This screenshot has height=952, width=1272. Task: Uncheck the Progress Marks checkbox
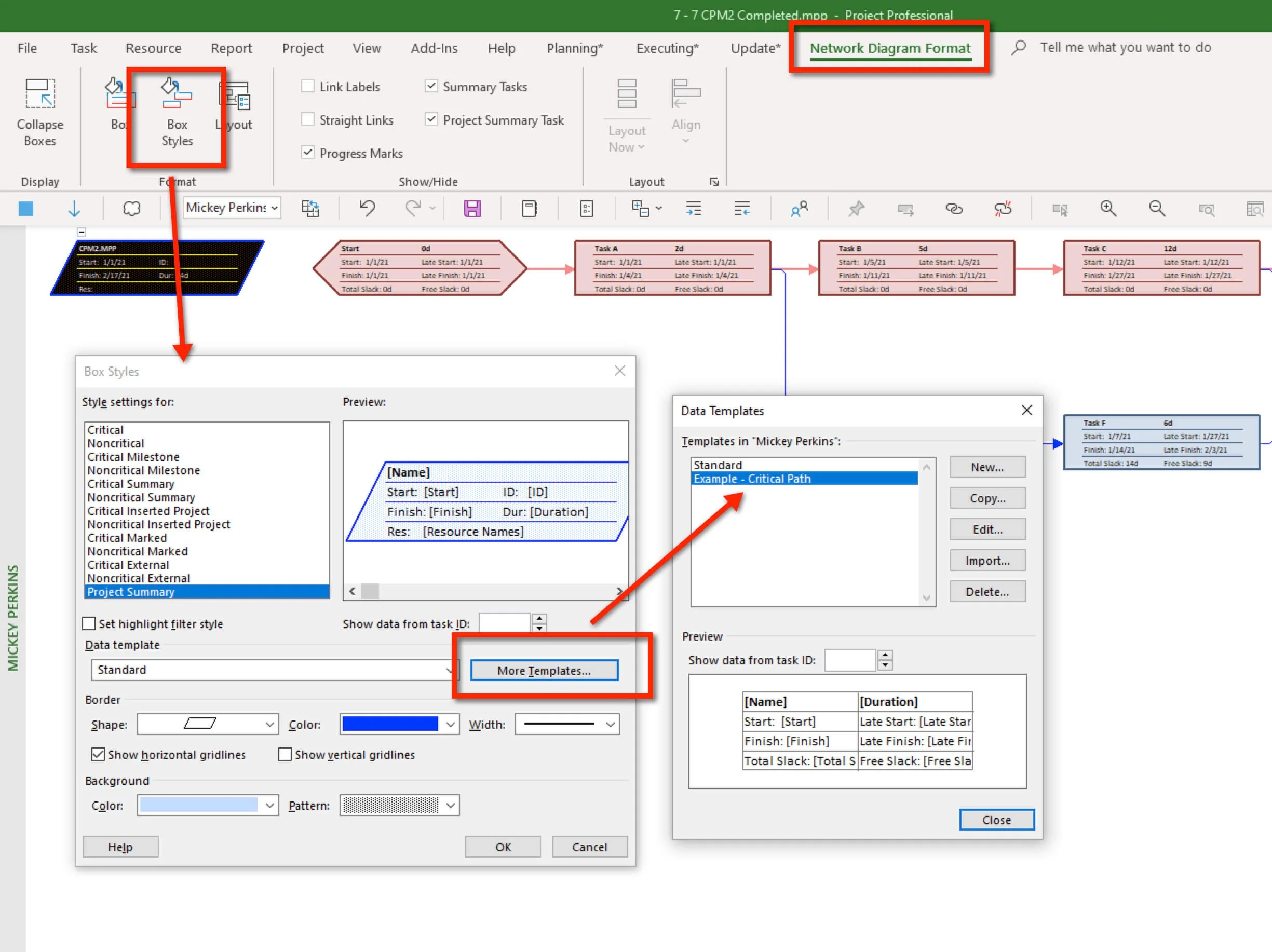click(308, 152)
